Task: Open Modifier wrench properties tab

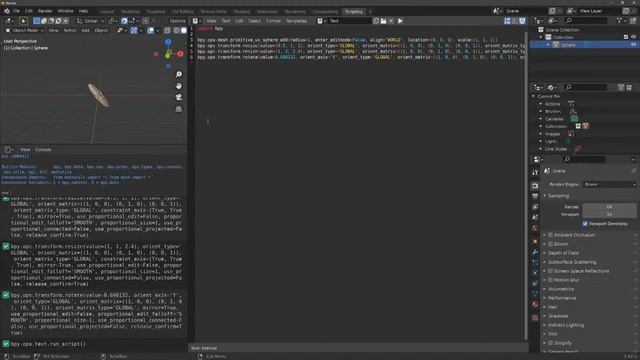Action: [535, 252]
